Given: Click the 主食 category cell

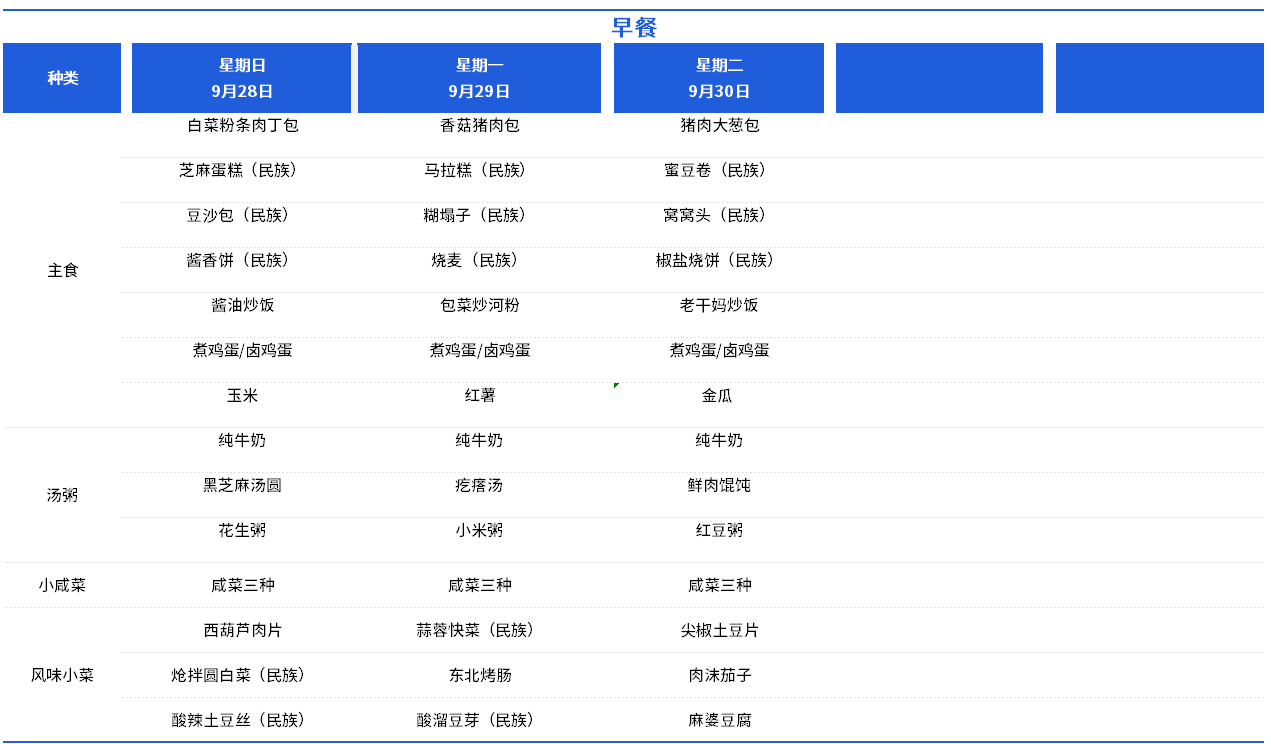Looking at the screenshot, I should (x=62, y=271).
